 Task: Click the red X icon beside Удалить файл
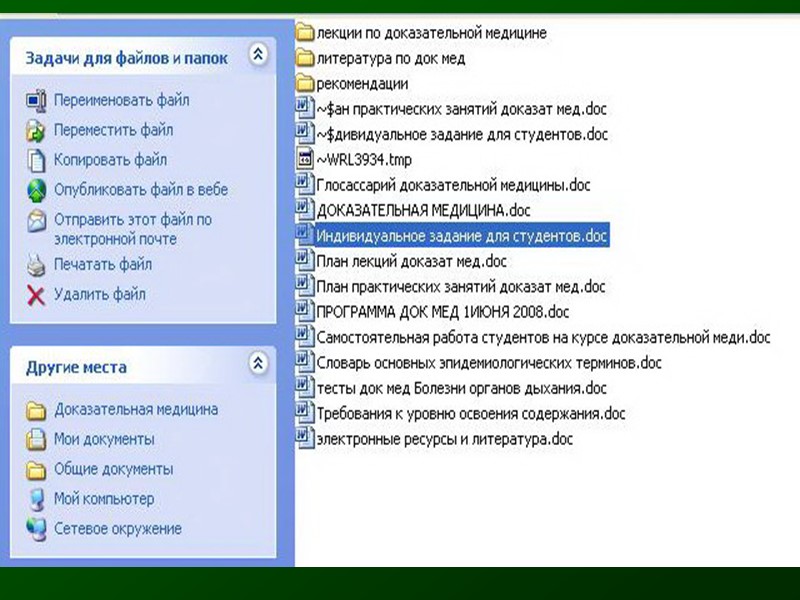pyautogui.click(x=36, y=295)
